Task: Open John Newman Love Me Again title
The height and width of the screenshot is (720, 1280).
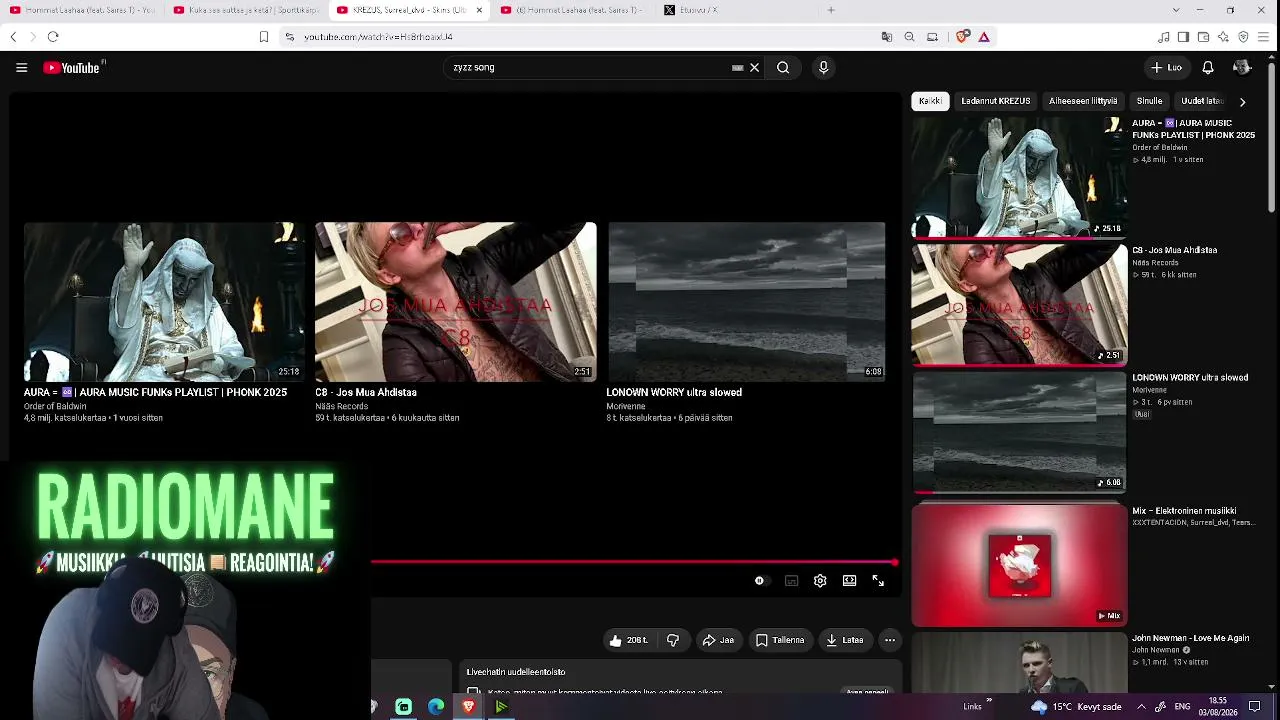Action: point(1191,638)
